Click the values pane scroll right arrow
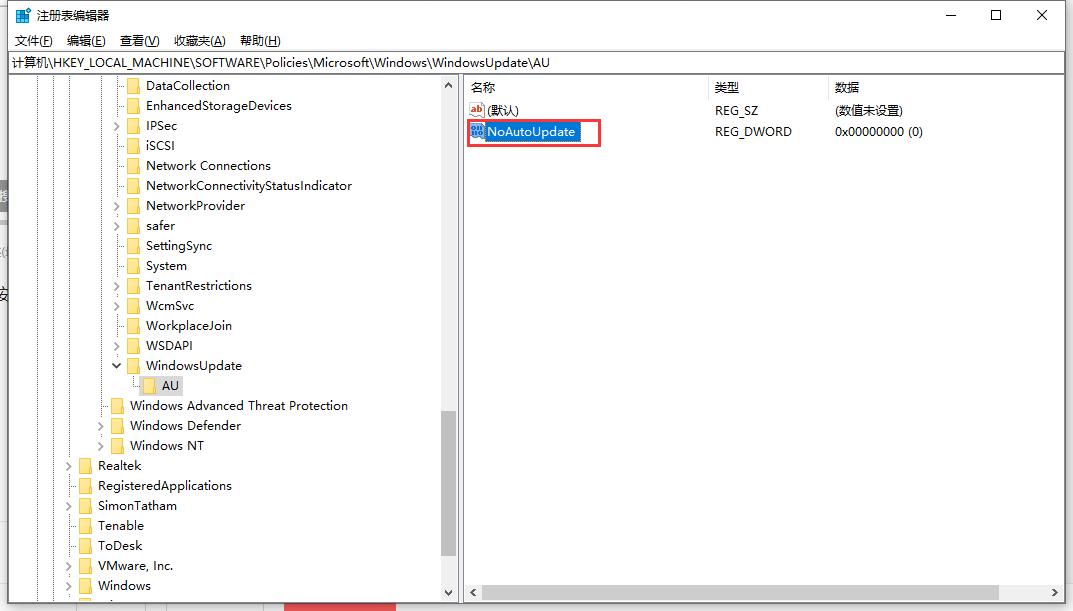 [1054, 593]
